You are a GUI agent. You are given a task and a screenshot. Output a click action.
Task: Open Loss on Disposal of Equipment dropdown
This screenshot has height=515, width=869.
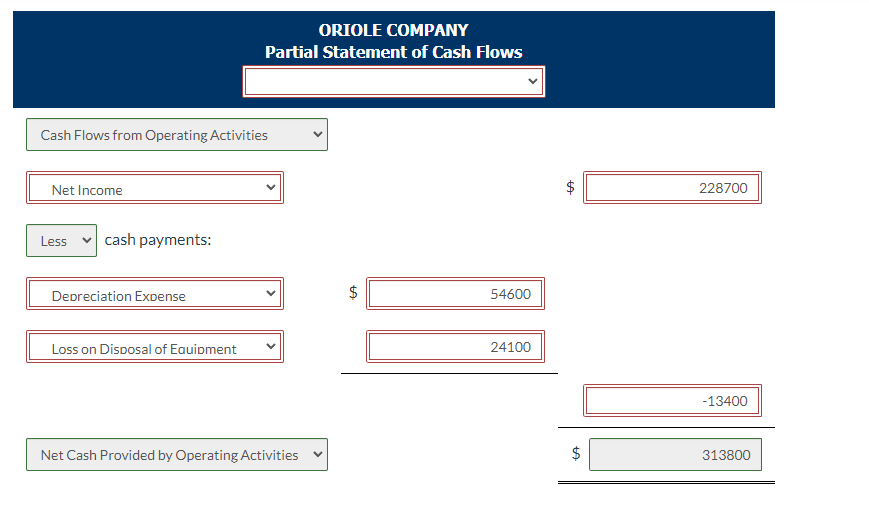tap(154, 347)
